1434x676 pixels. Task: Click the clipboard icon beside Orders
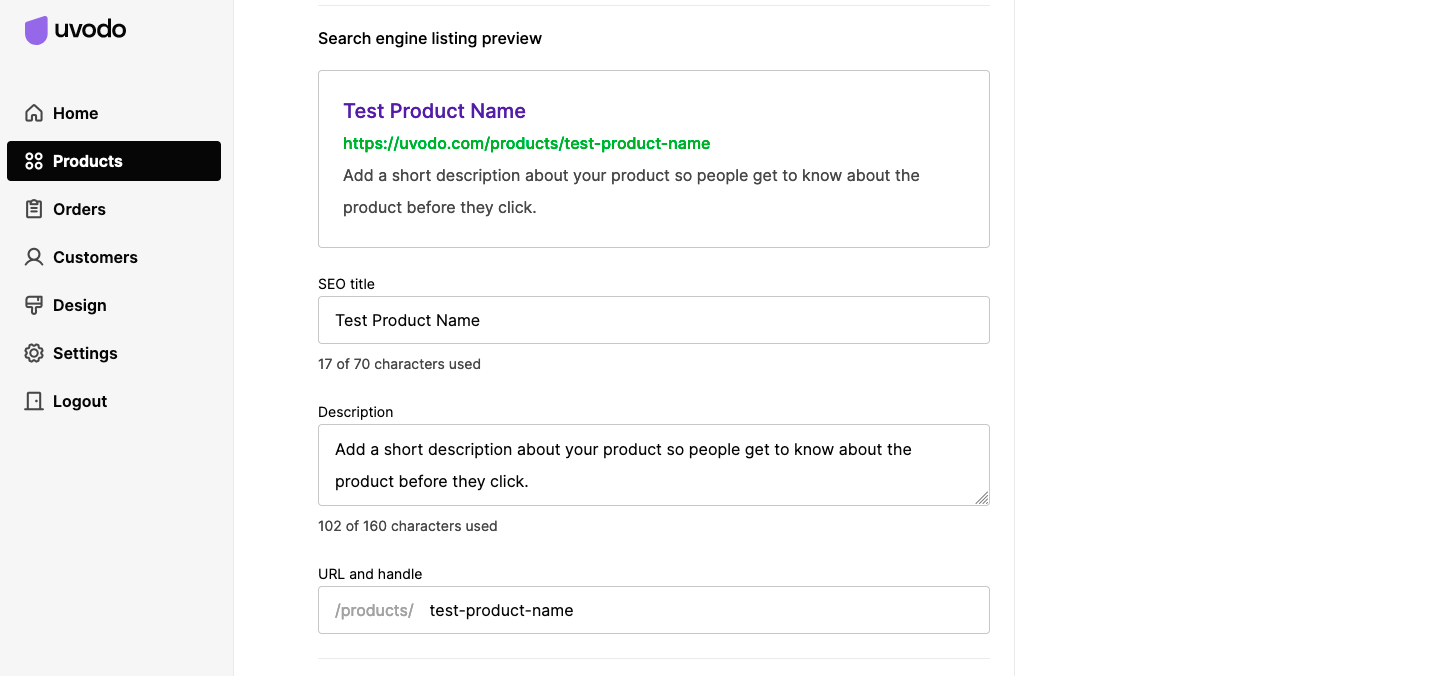34,209
